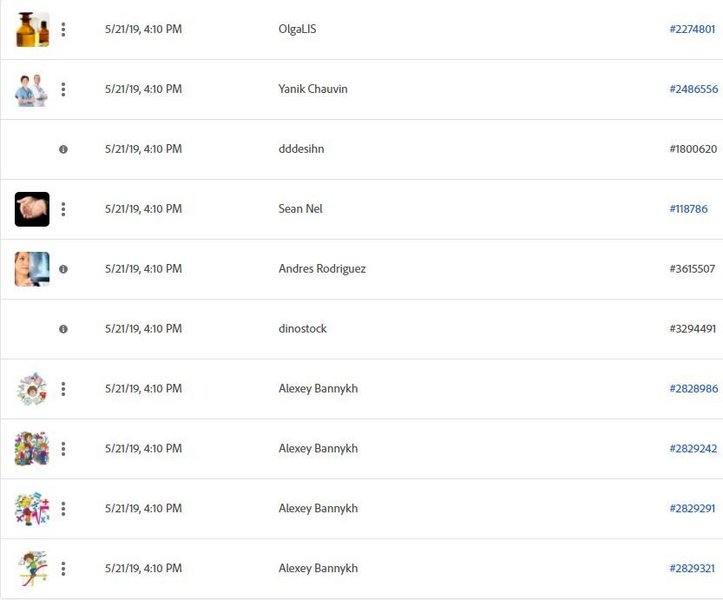
Task: Open three-dot menu for Sean Nel row
Action: click(x=63, y=209)
